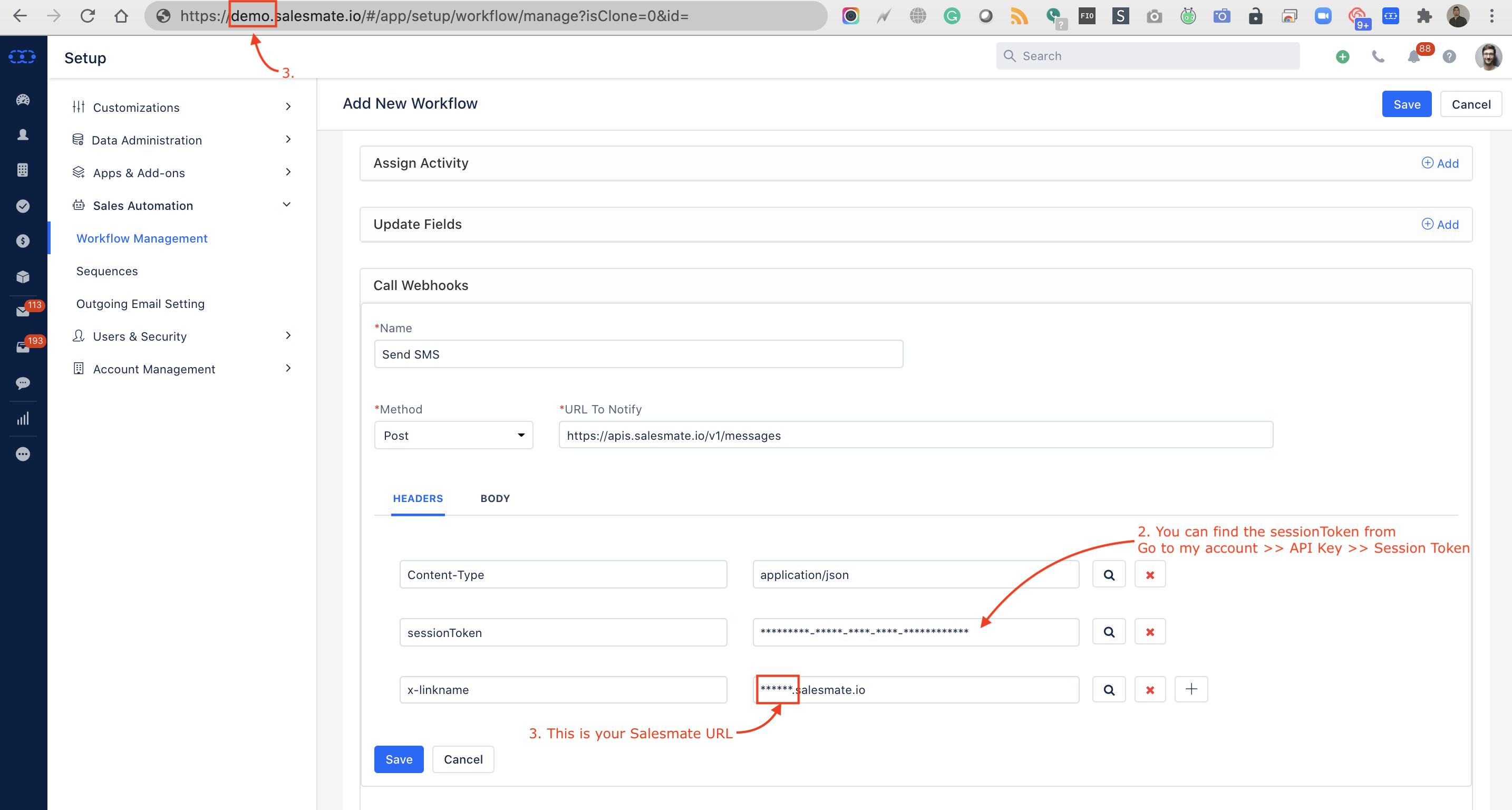Go to browser home icon
This screenshot has height=810, width=1512.
coord(121,16)
